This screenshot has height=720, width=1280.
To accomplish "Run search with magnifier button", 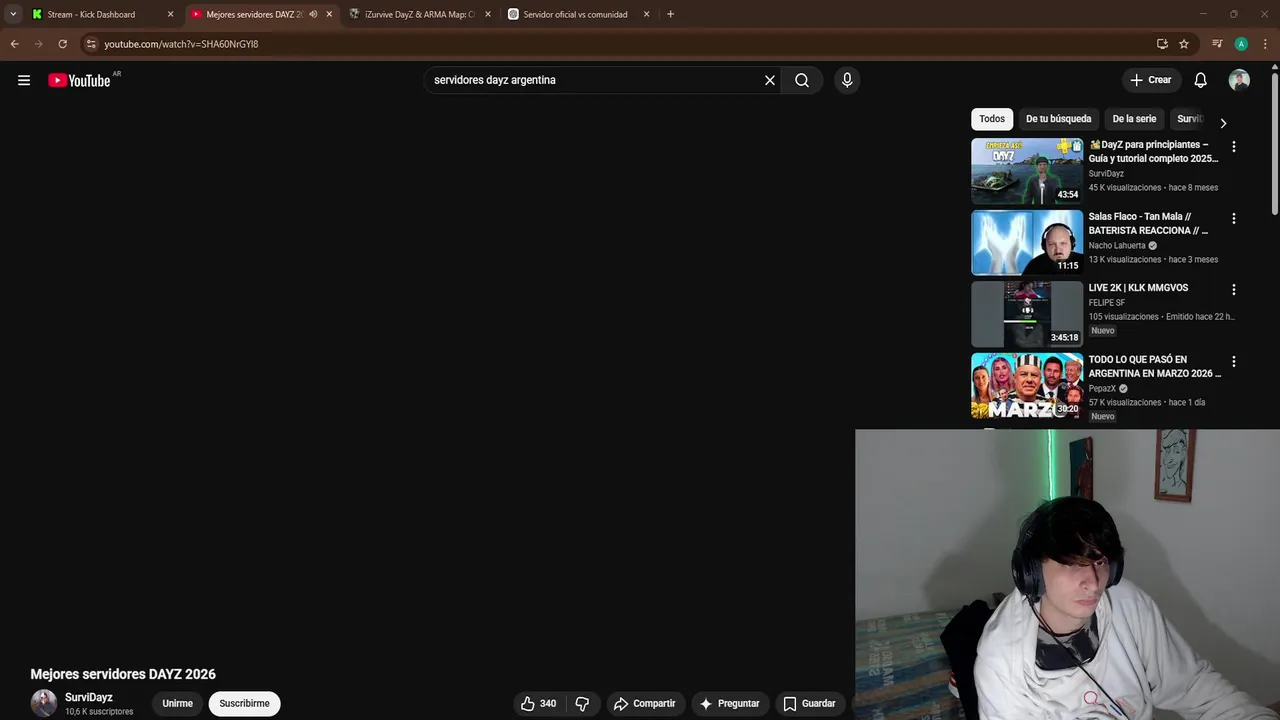I will click(802, 80).
